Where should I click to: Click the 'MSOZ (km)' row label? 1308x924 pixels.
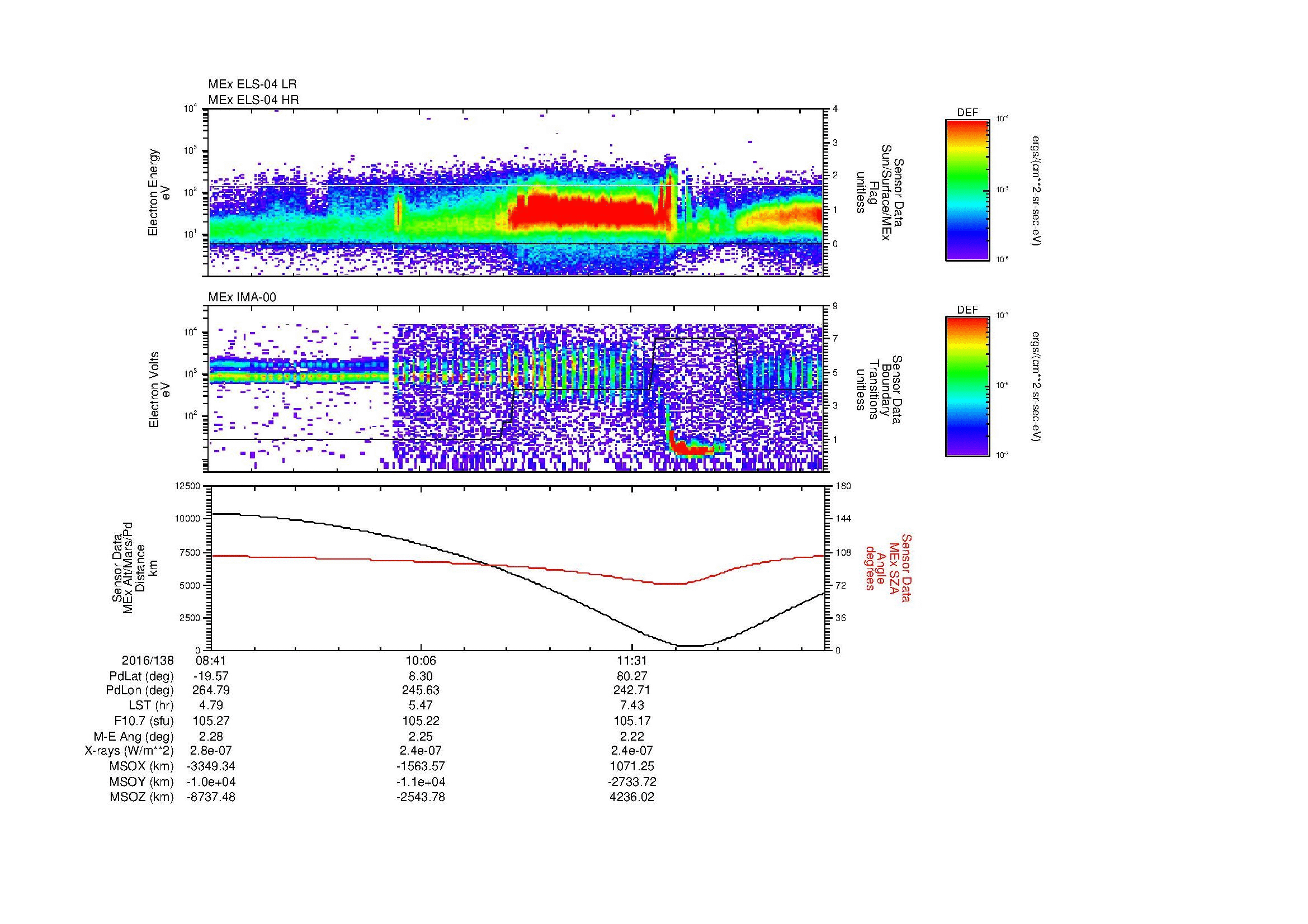click(x=142, y=797)
